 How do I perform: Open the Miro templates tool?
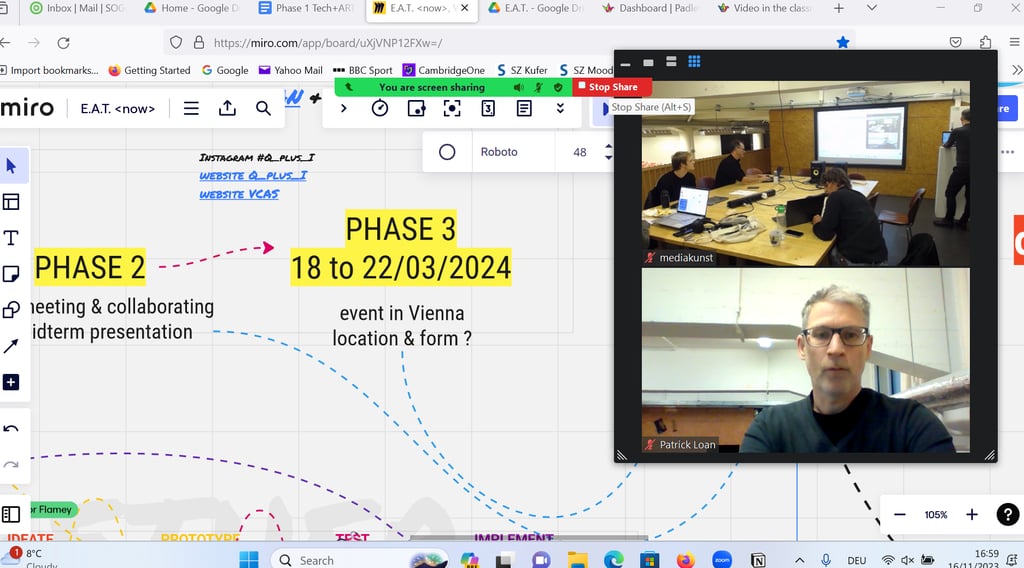click(x=11, y=202)
